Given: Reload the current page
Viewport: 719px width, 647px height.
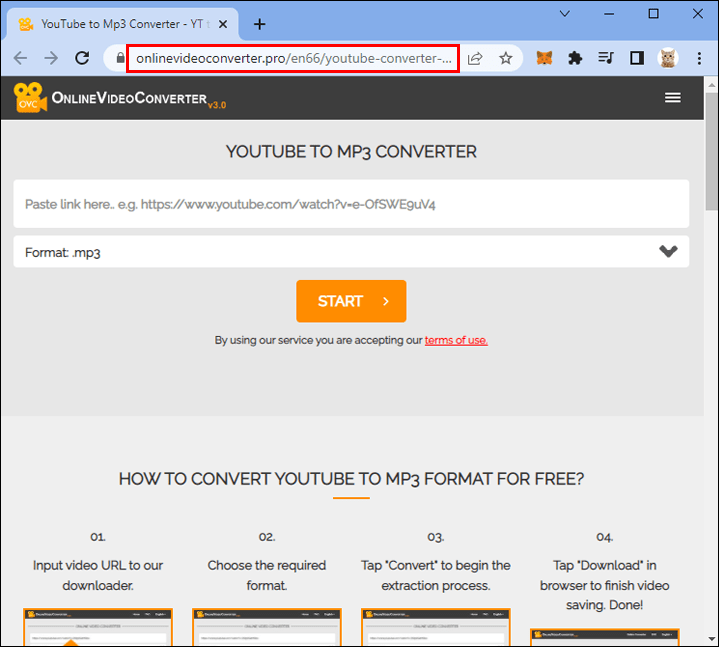Looking at the screenshot, I should tap(82, 58).
